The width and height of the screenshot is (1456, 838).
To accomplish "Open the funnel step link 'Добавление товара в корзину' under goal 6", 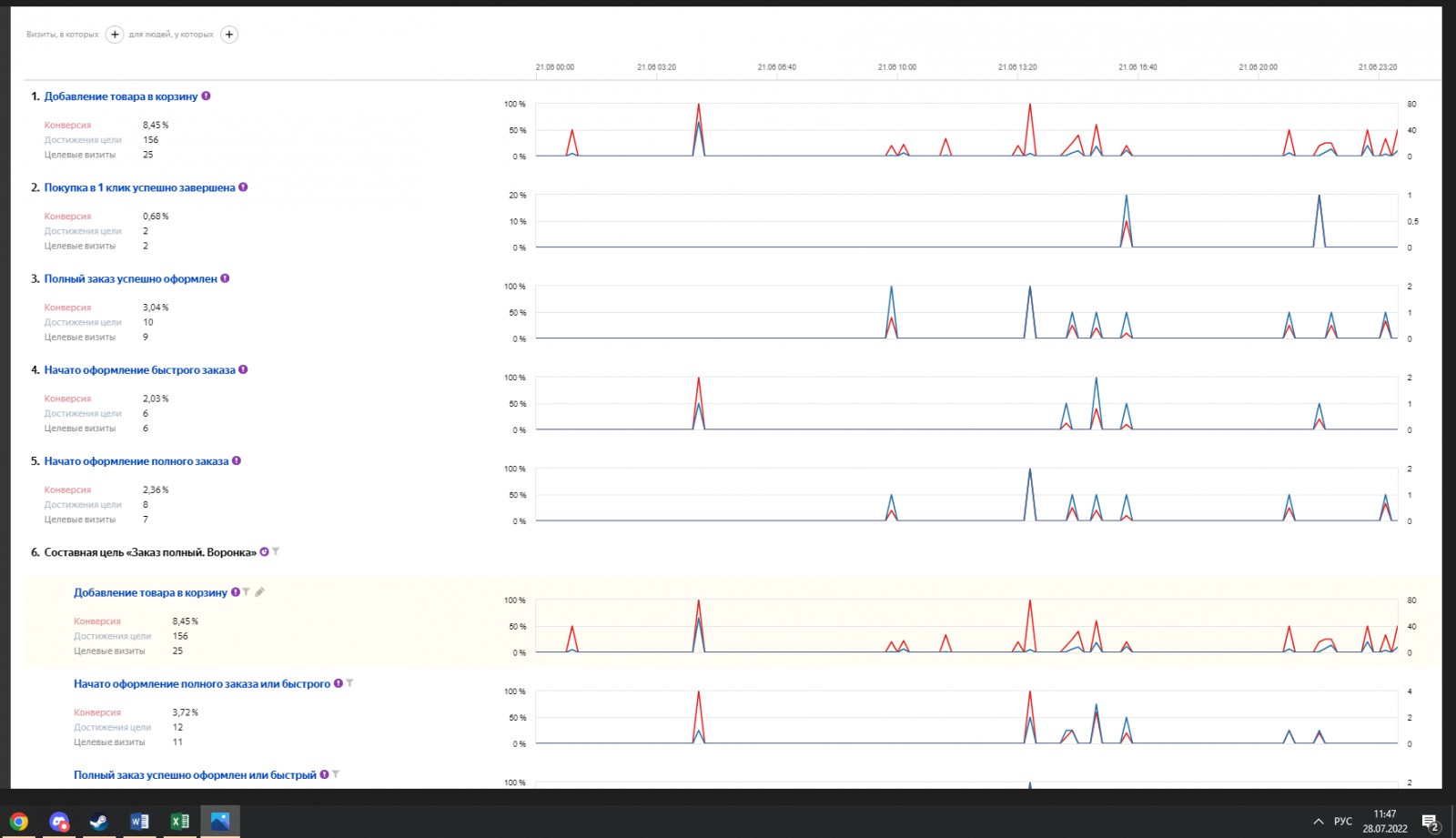I will click(x=150, y=592).
